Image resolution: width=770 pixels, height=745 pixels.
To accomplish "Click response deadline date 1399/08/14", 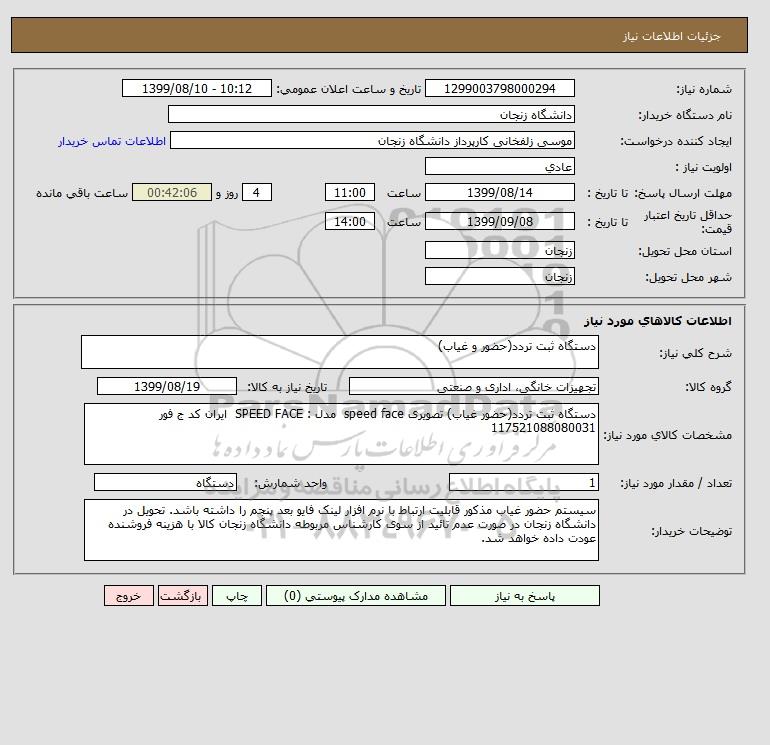I will (x=499, y=193).
